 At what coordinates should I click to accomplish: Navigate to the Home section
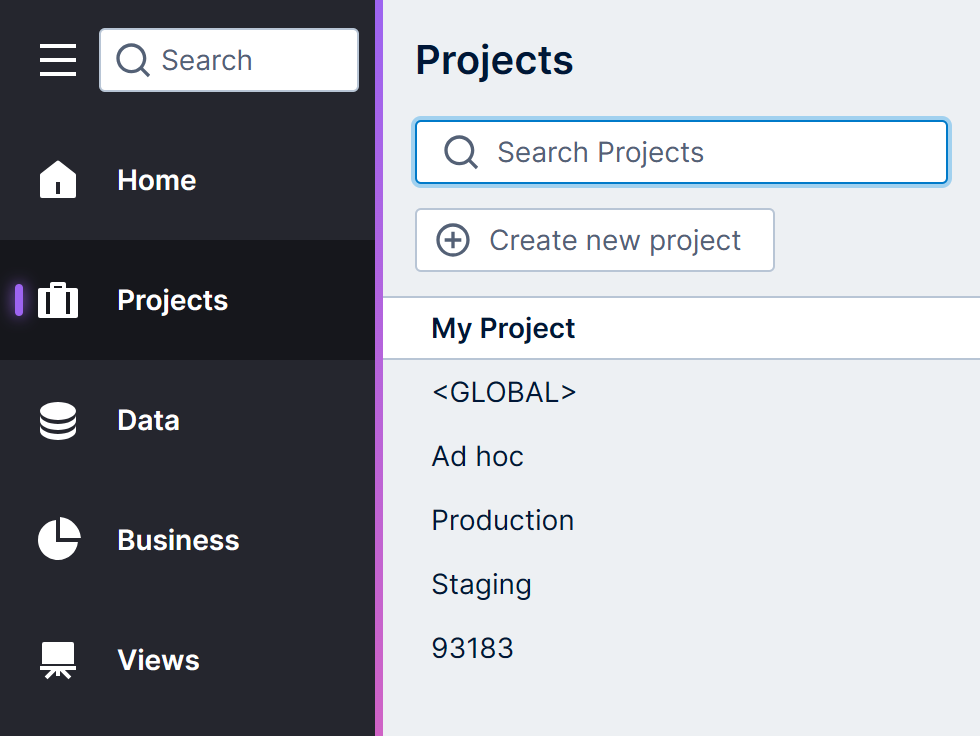pyautogui.click(x=156, y=180)
